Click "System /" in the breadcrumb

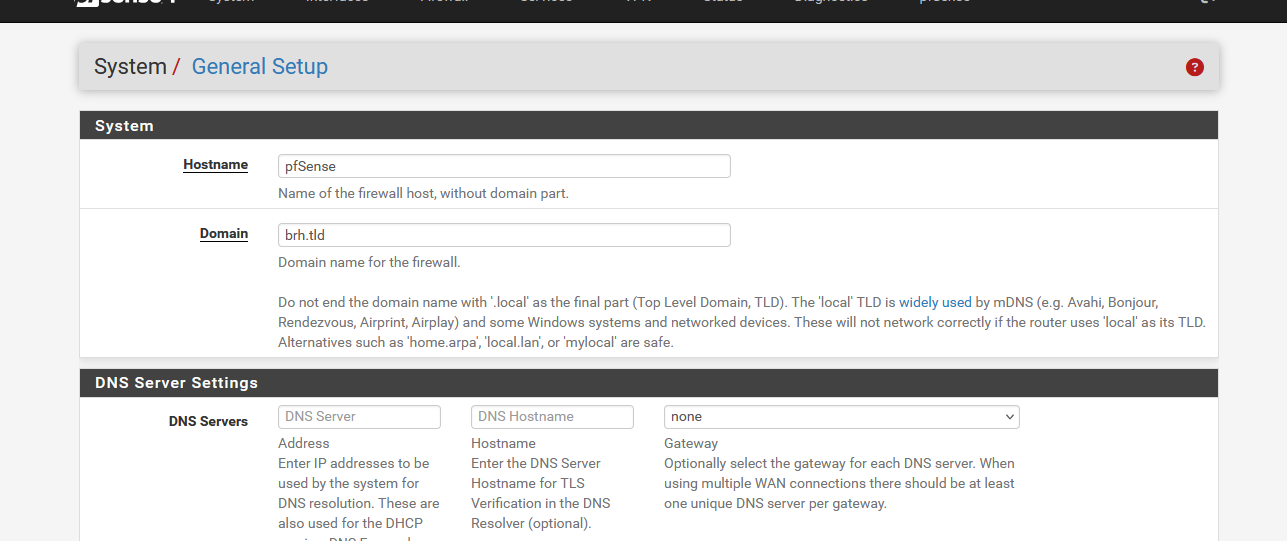[x=137, y=67]
